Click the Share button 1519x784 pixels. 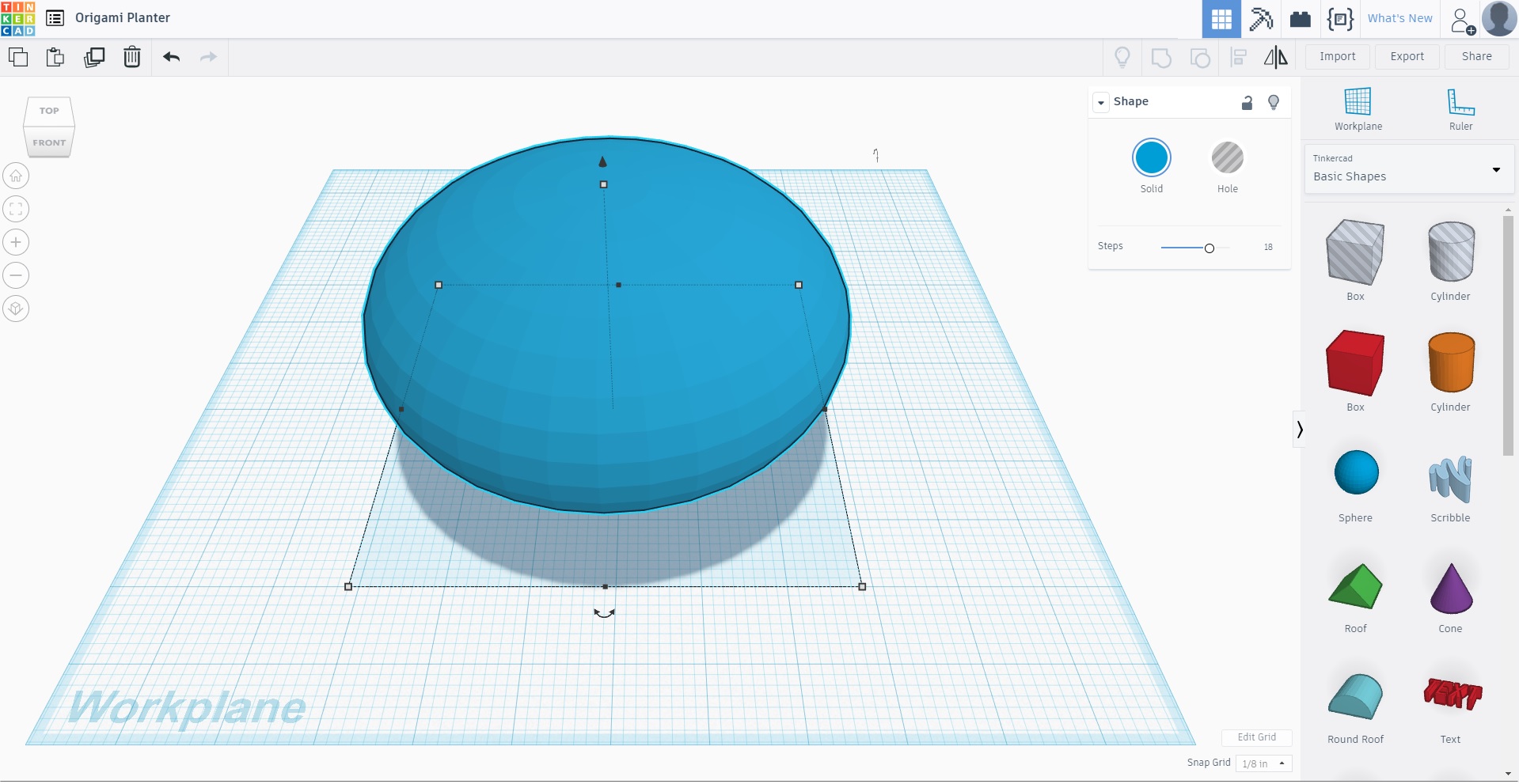[1476, 57]
